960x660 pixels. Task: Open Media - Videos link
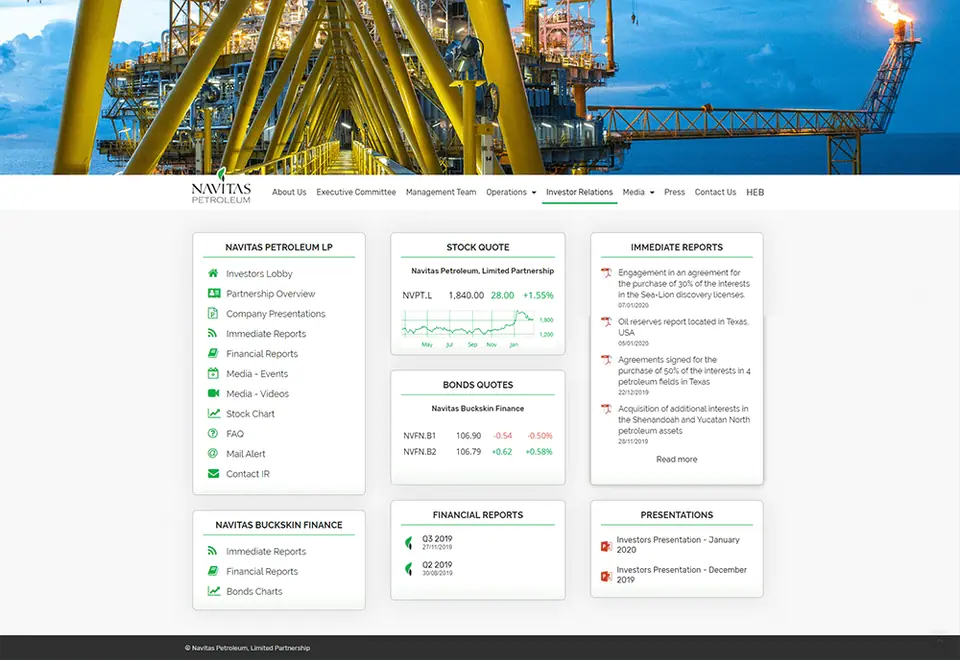click(x=257, y=394)
